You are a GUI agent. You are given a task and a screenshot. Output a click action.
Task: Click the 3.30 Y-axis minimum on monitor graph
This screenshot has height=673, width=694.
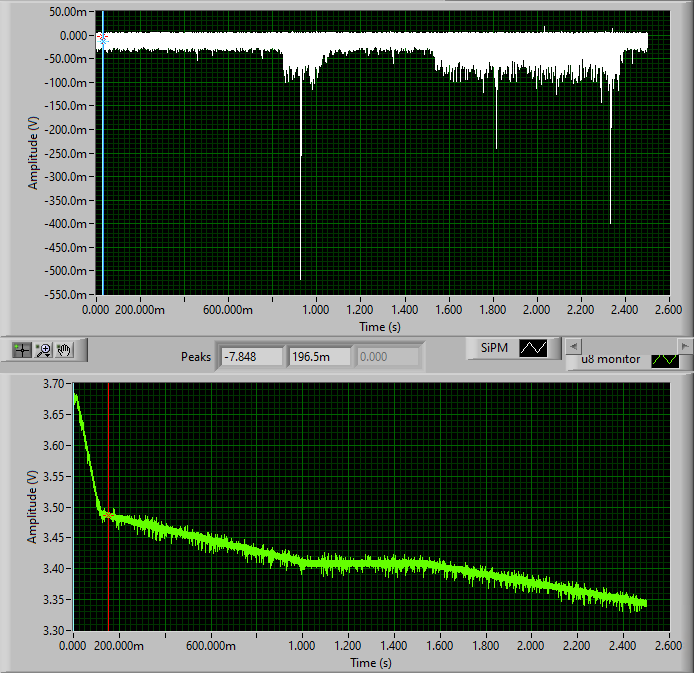(x=54, y=630)
